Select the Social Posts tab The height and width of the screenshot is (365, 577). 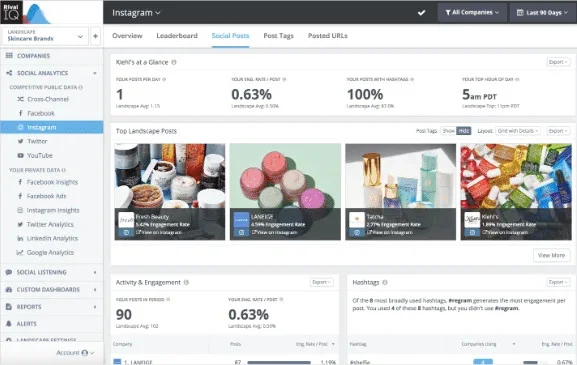tap(230, 36)
